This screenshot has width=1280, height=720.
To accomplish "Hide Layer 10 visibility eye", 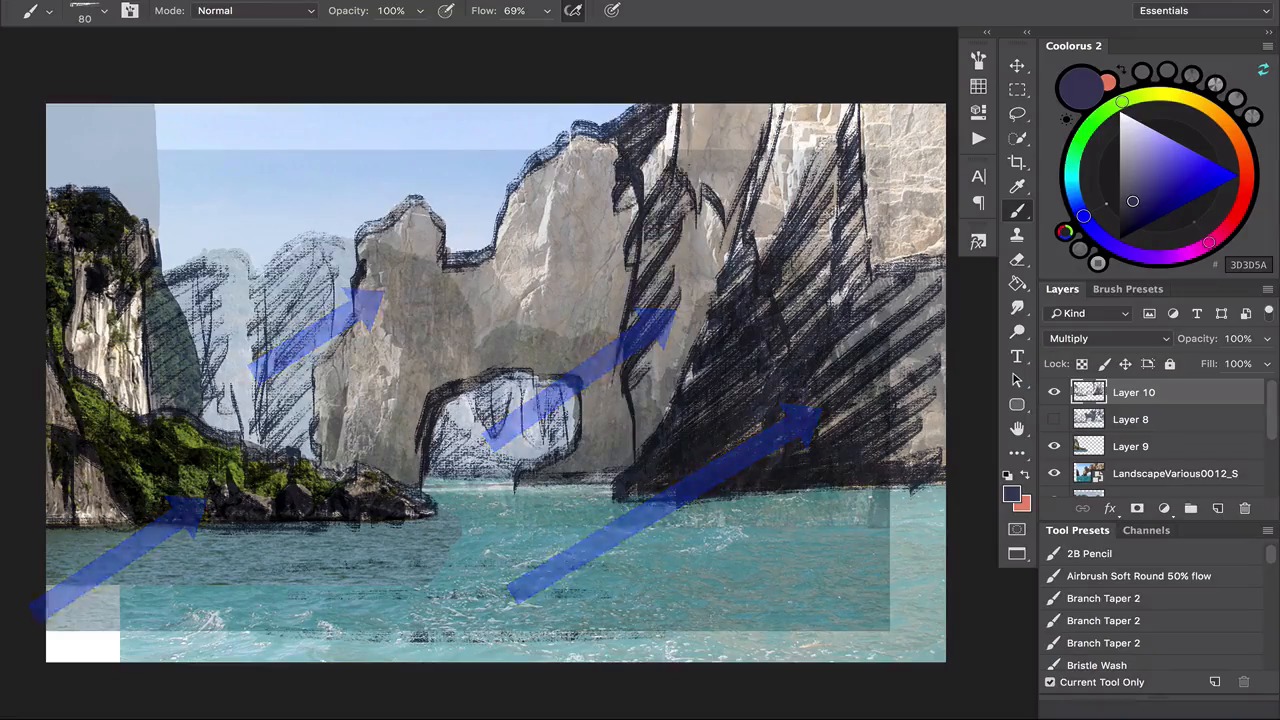I will coord(1054,393).
